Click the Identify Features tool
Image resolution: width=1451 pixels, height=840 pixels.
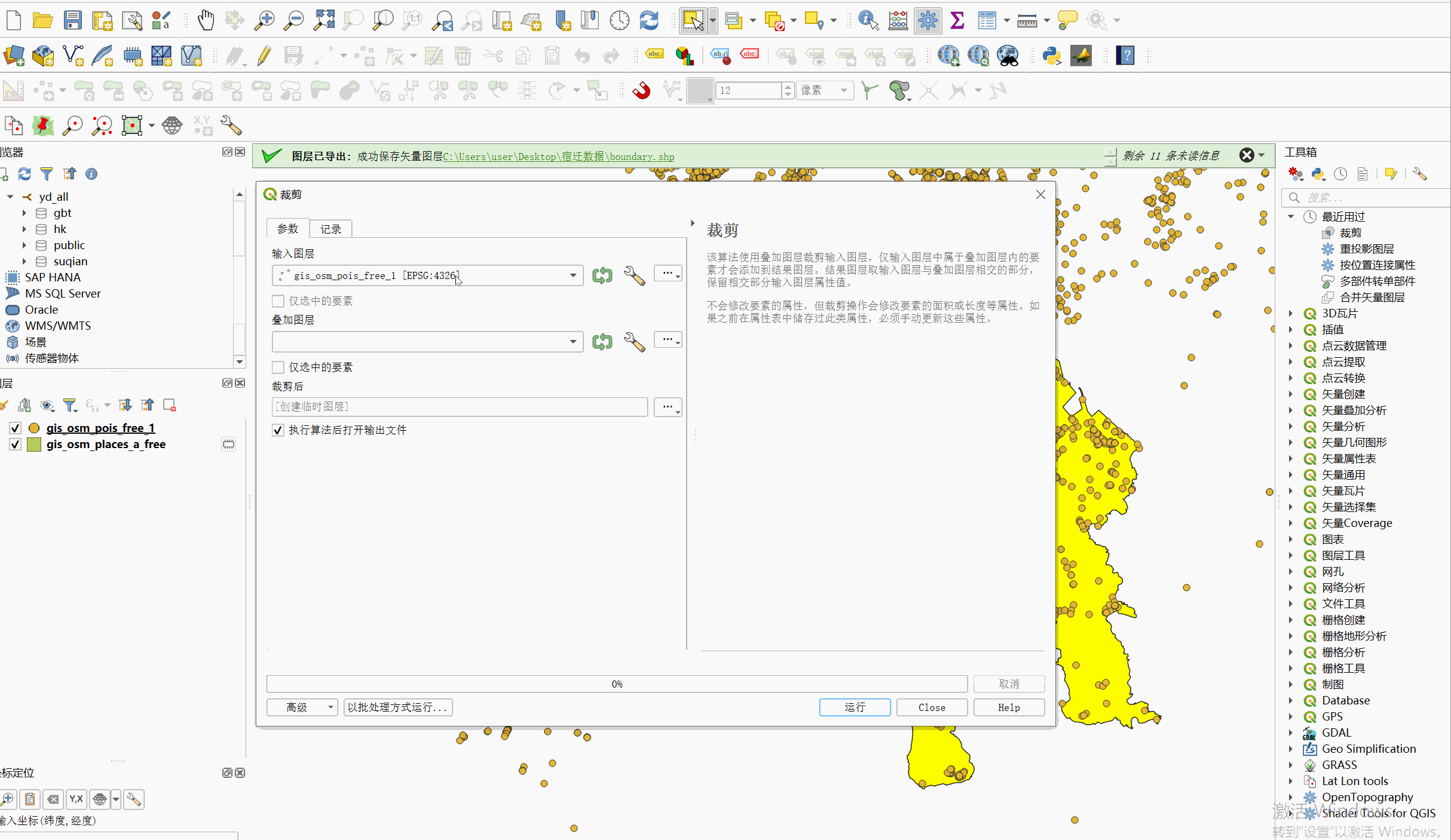pos(867,20)
